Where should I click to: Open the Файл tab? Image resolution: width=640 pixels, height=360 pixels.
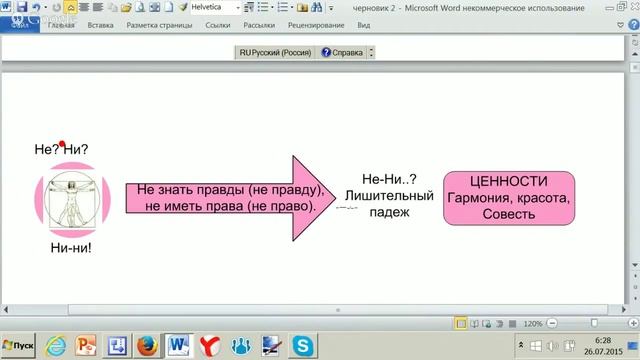20,24
